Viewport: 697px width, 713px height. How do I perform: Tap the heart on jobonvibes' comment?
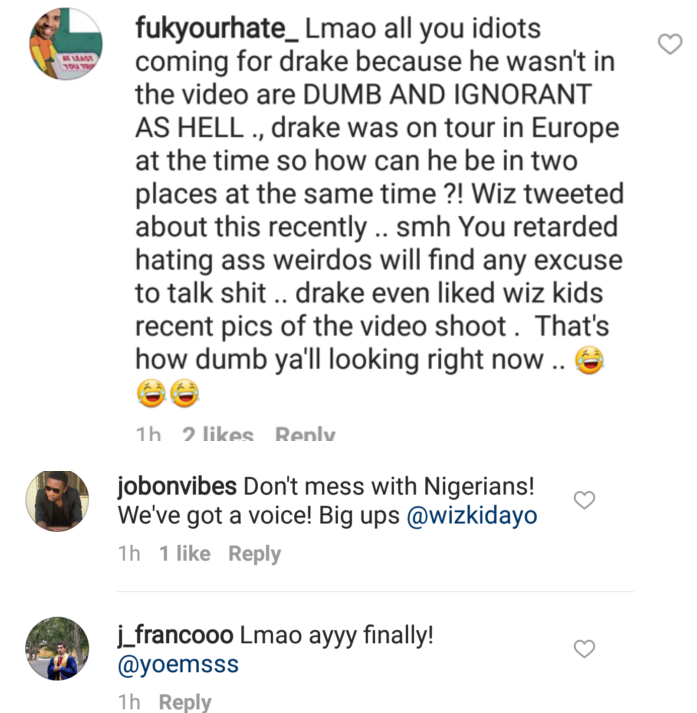click(585, 499)
